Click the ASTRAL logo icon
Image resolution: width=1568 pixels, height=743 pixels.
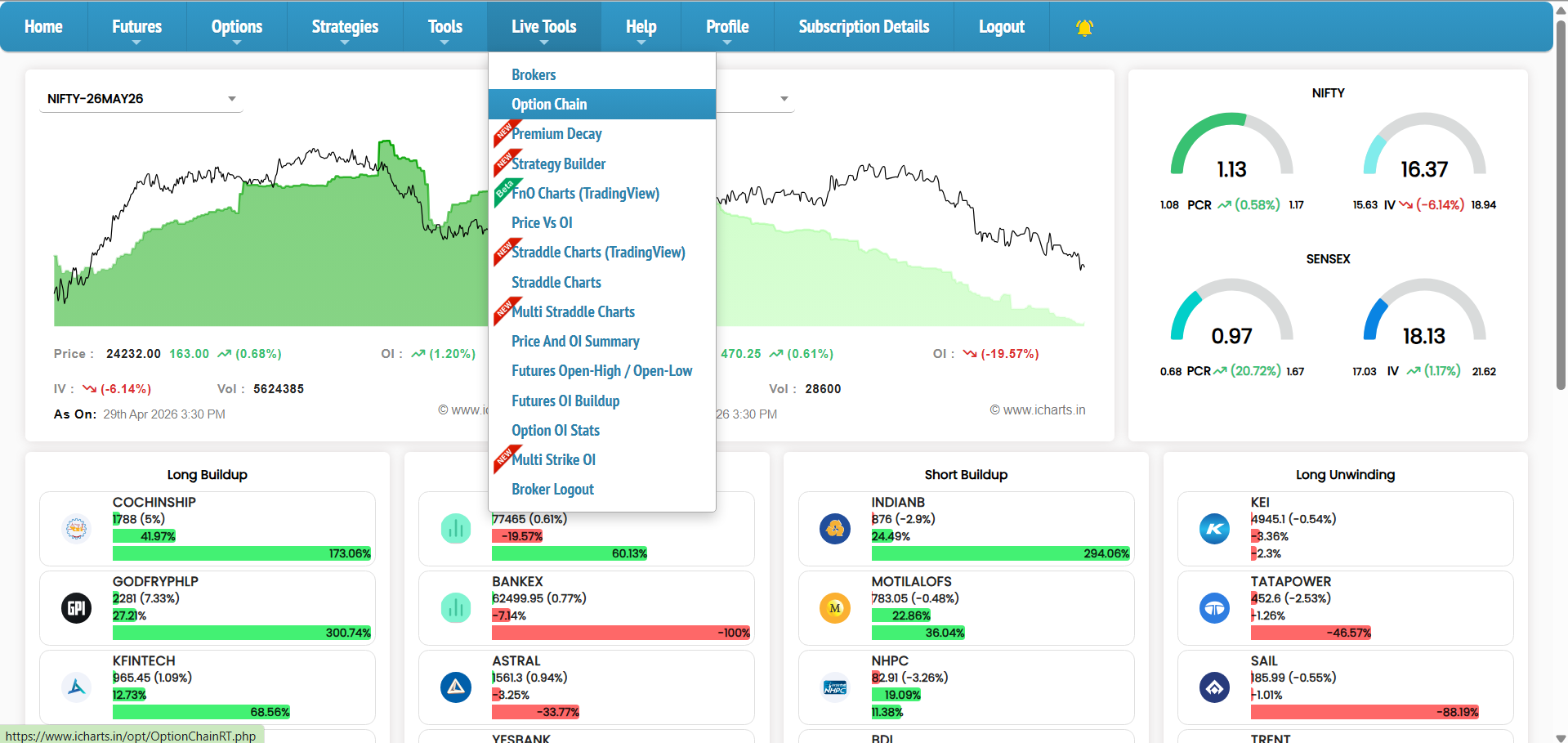[x=456, y=687]
